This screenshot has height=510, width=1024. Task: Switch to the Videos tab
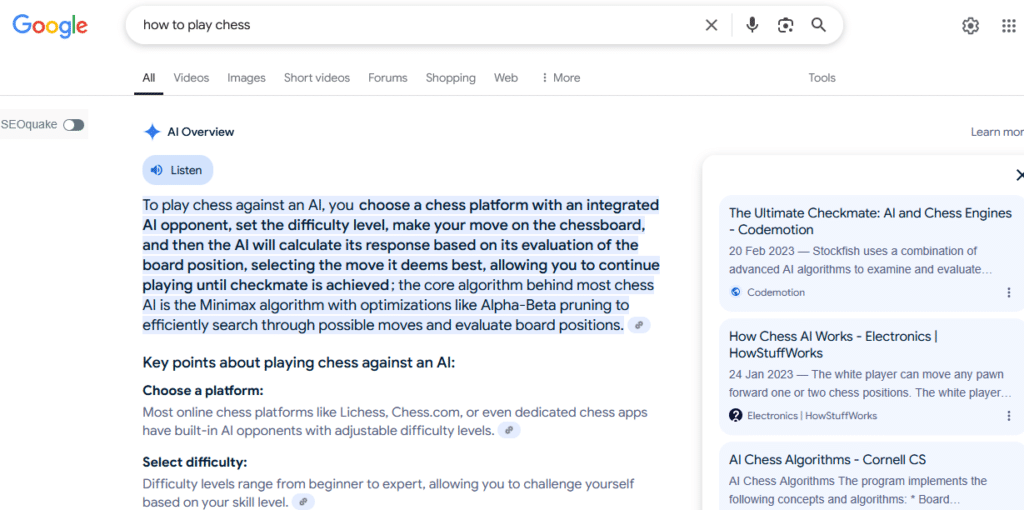(191, 78)
